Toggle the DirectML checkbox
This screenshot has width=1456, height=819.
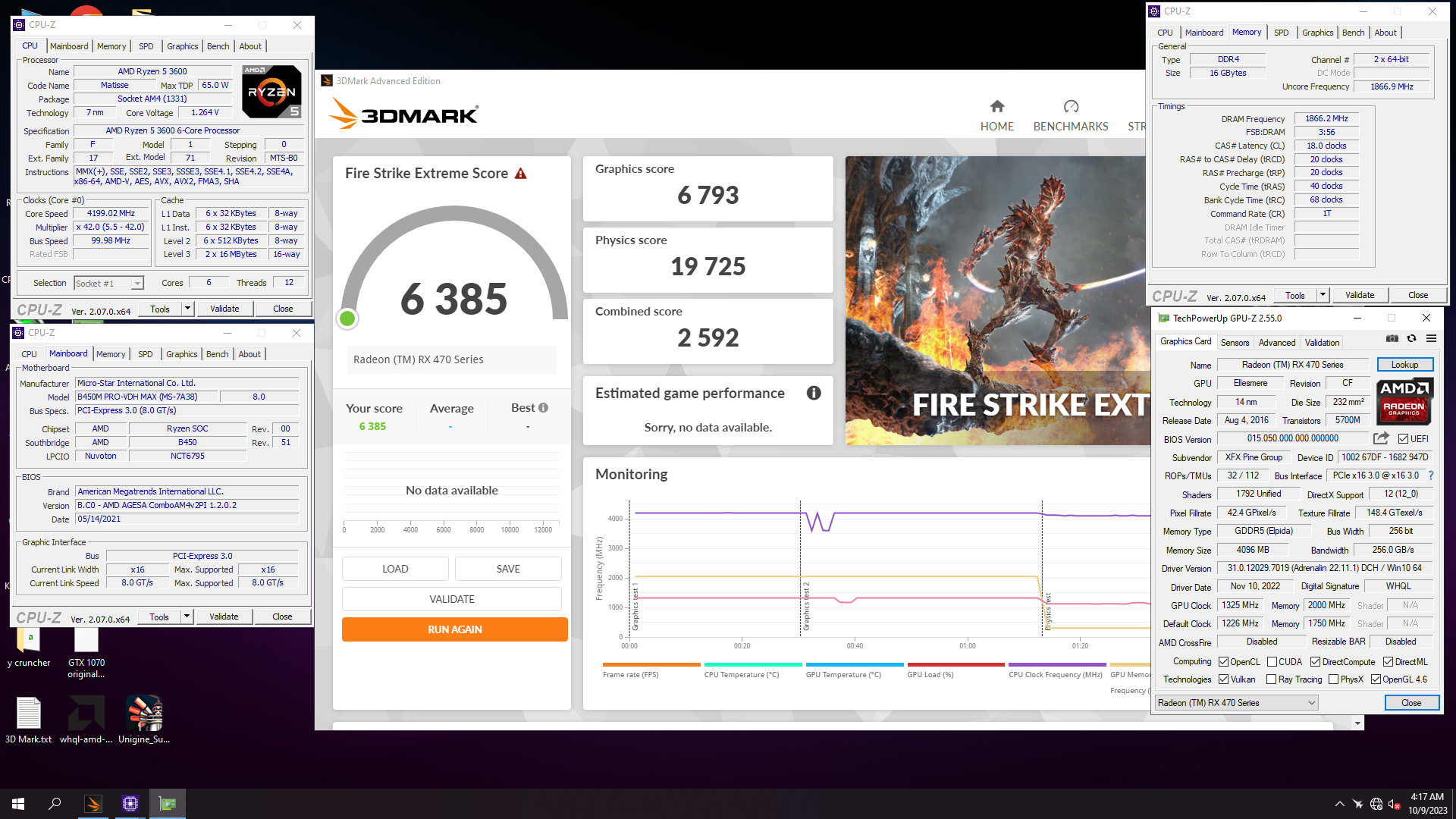tap(1388, 662)
